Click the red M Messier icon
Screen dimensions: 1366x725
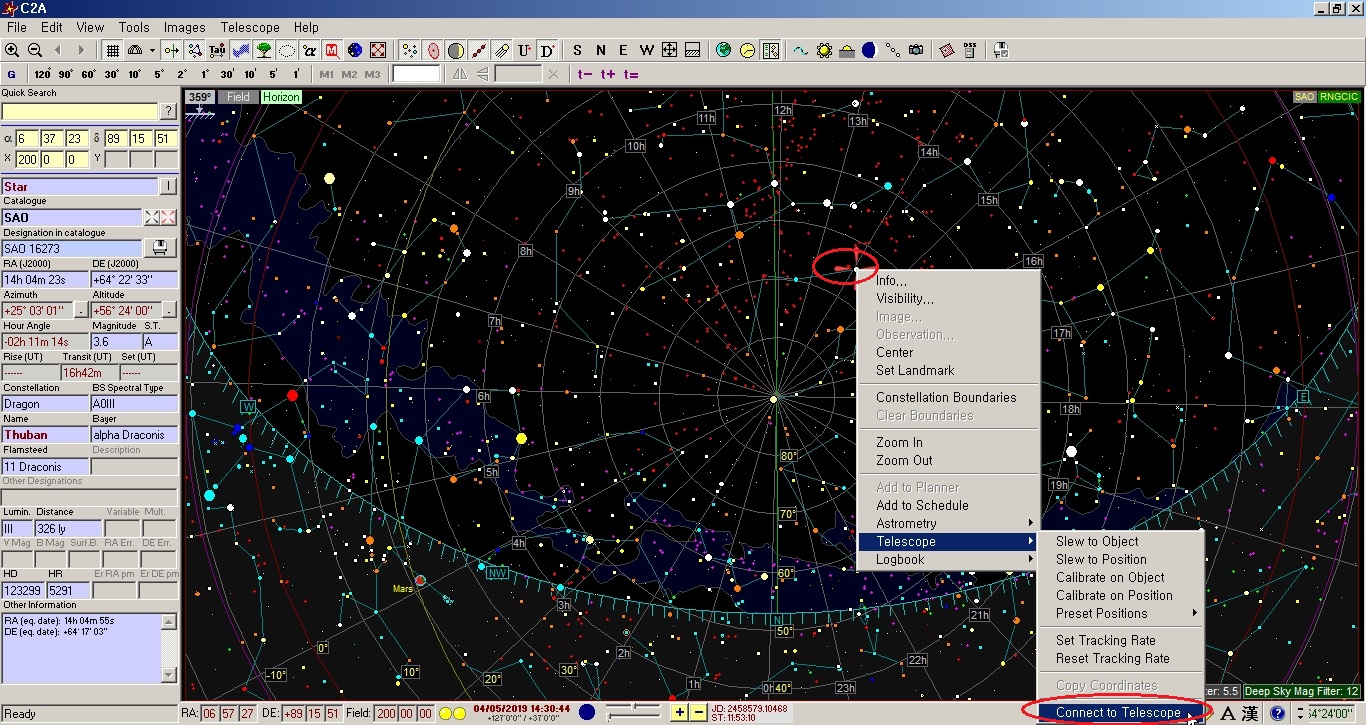pos(333,50)
